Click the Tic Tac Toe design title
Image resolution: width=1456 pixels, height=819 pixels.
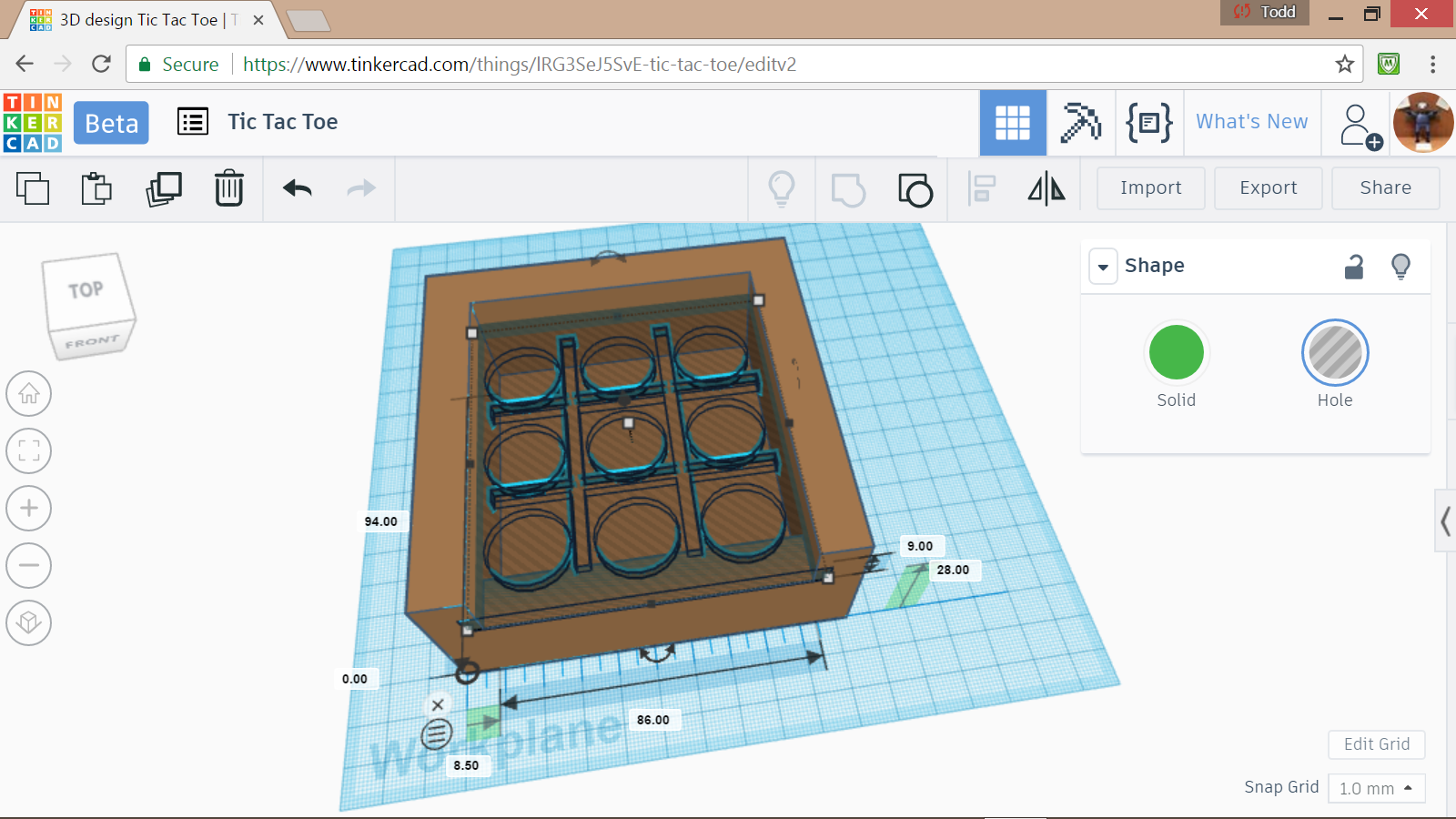pos(282,122)
